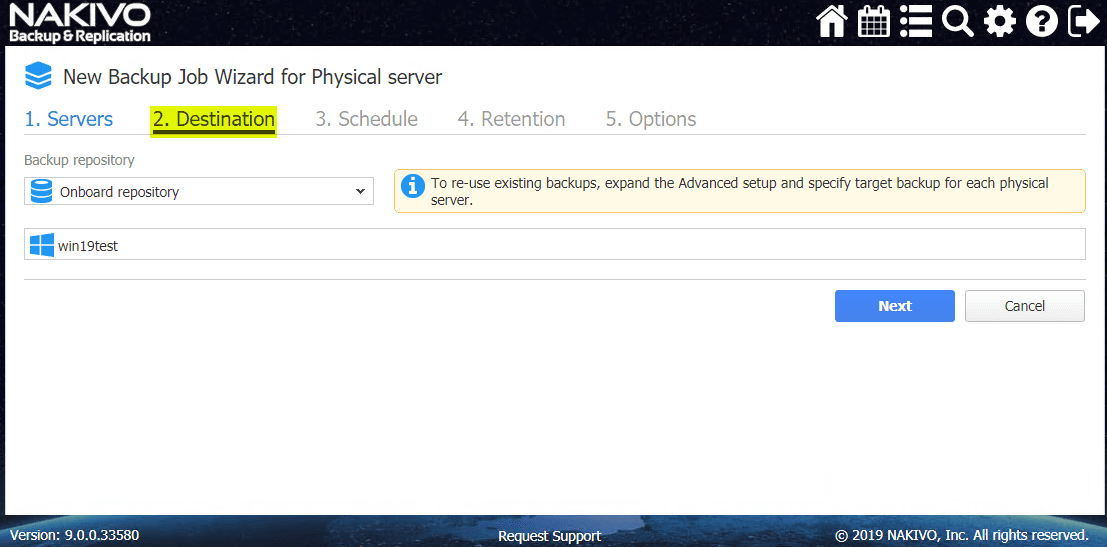The image size is (1107, 547).
Task: Click the Windows icon beside win19test
Action: coord(42,245)
